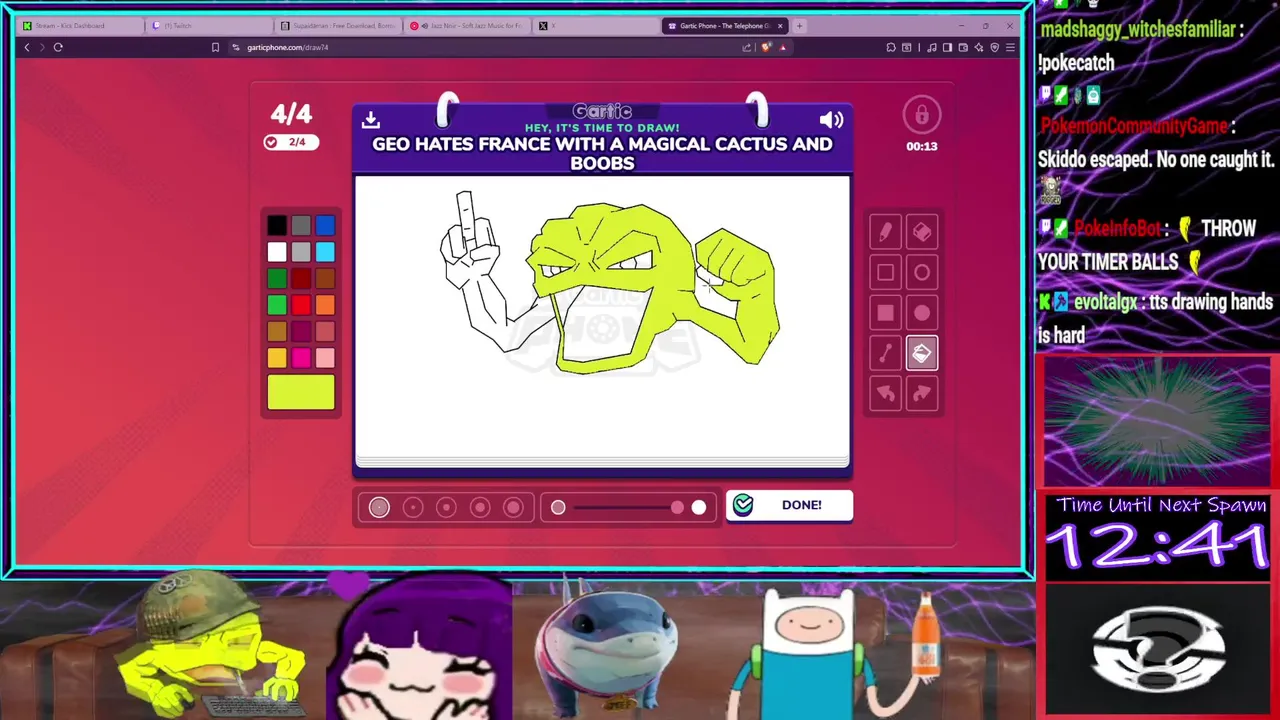Open the share icon in the address bar
Viewport: 1280px width, 720px height.
pos(747,47)
